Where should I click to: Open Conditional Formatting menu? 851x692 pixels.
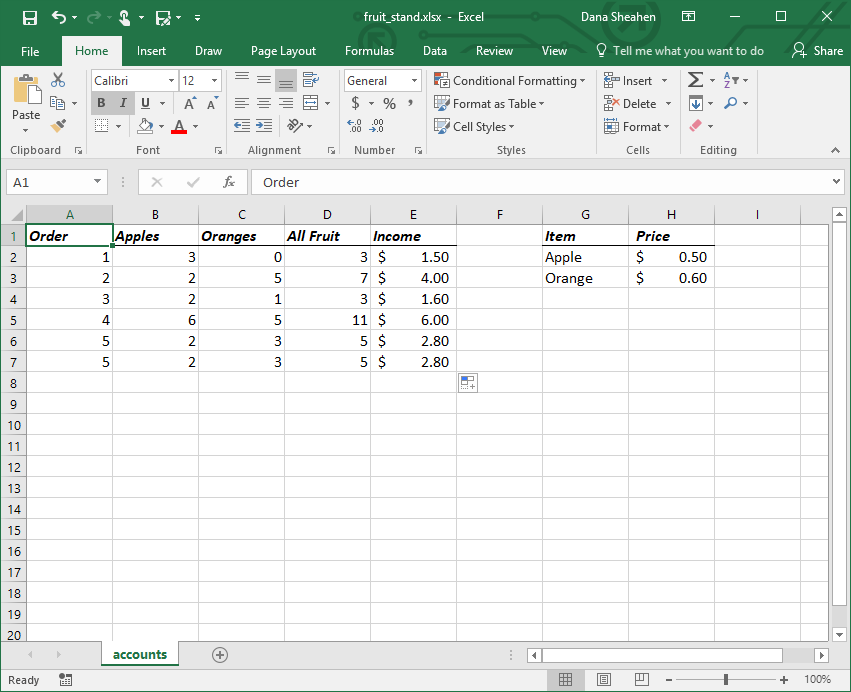pos(510,81)
